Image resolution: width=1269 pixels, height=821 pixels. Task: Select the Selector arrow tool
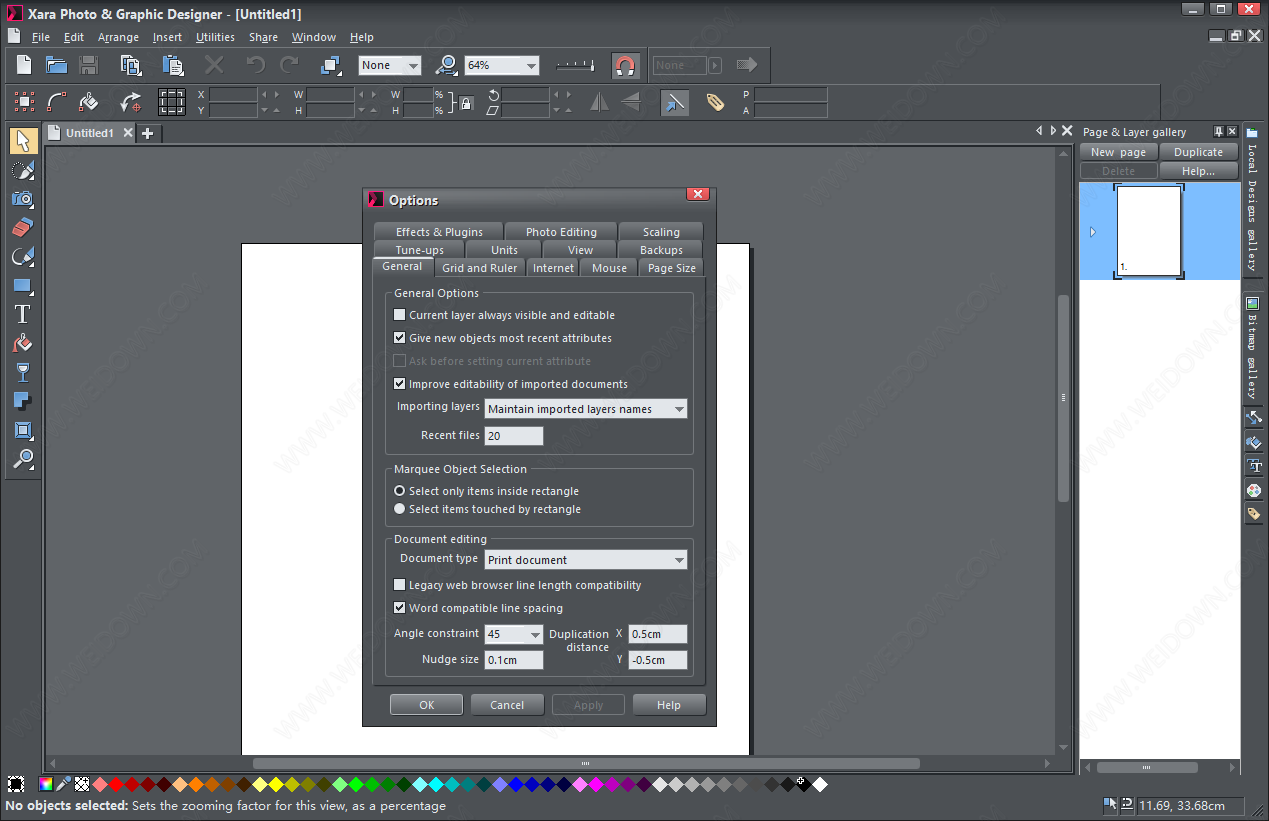[x=23, y=141]
